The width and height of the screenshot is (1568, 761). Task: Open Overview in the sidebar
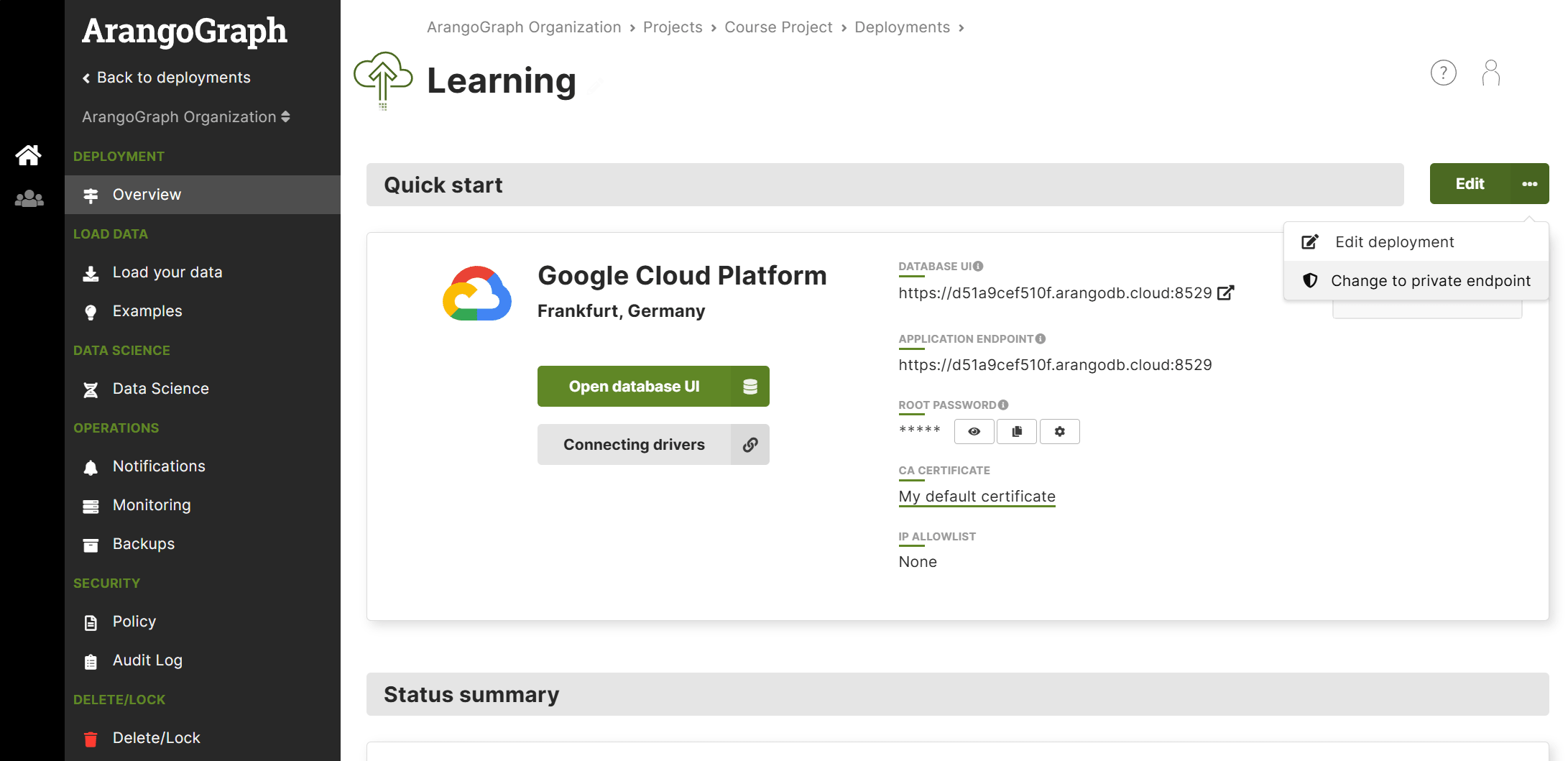(203, 195)
